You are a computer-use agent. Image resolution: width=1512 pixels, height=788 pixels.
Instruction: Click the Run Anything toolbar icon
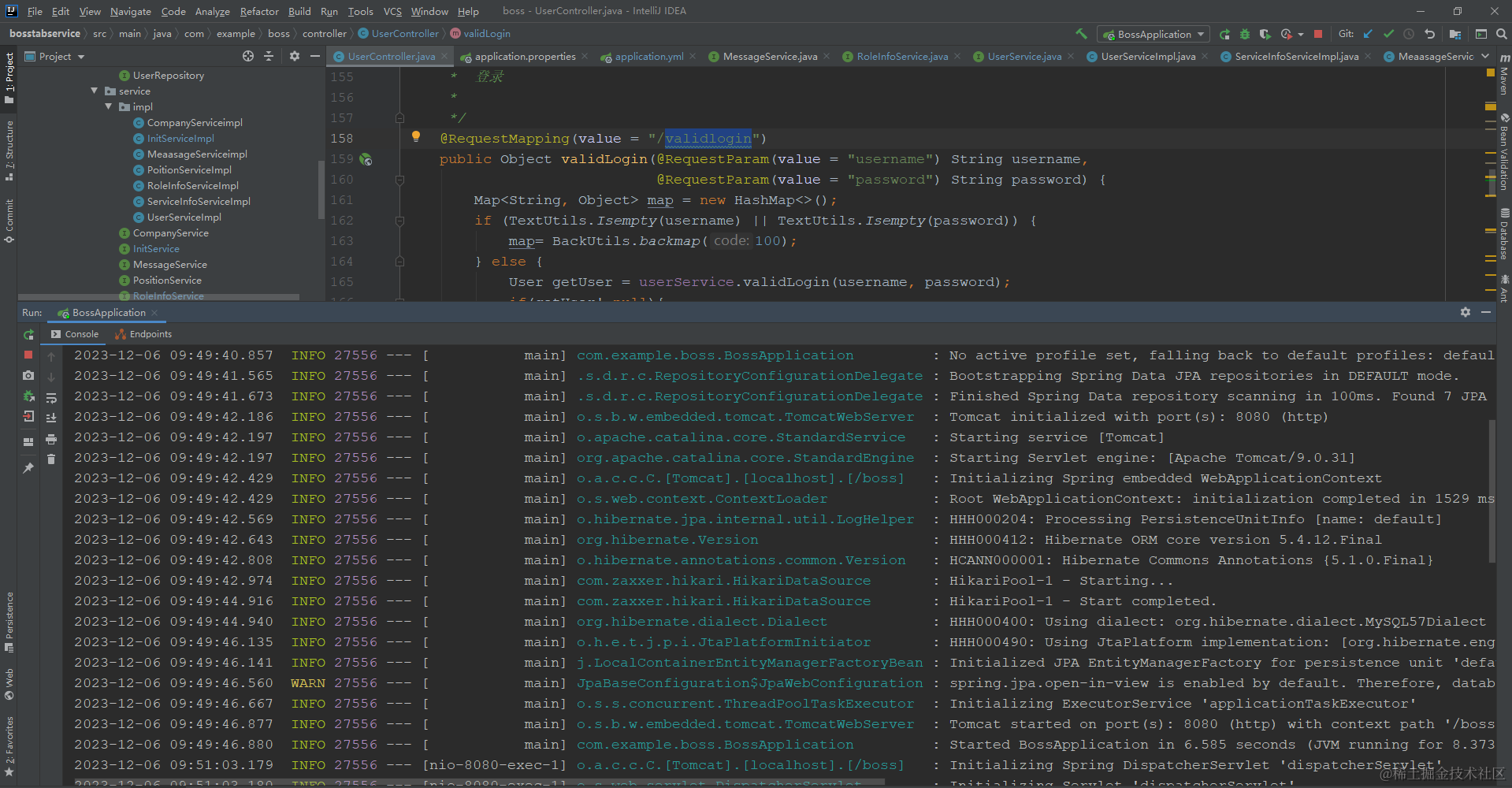(x=1481, y=34)
